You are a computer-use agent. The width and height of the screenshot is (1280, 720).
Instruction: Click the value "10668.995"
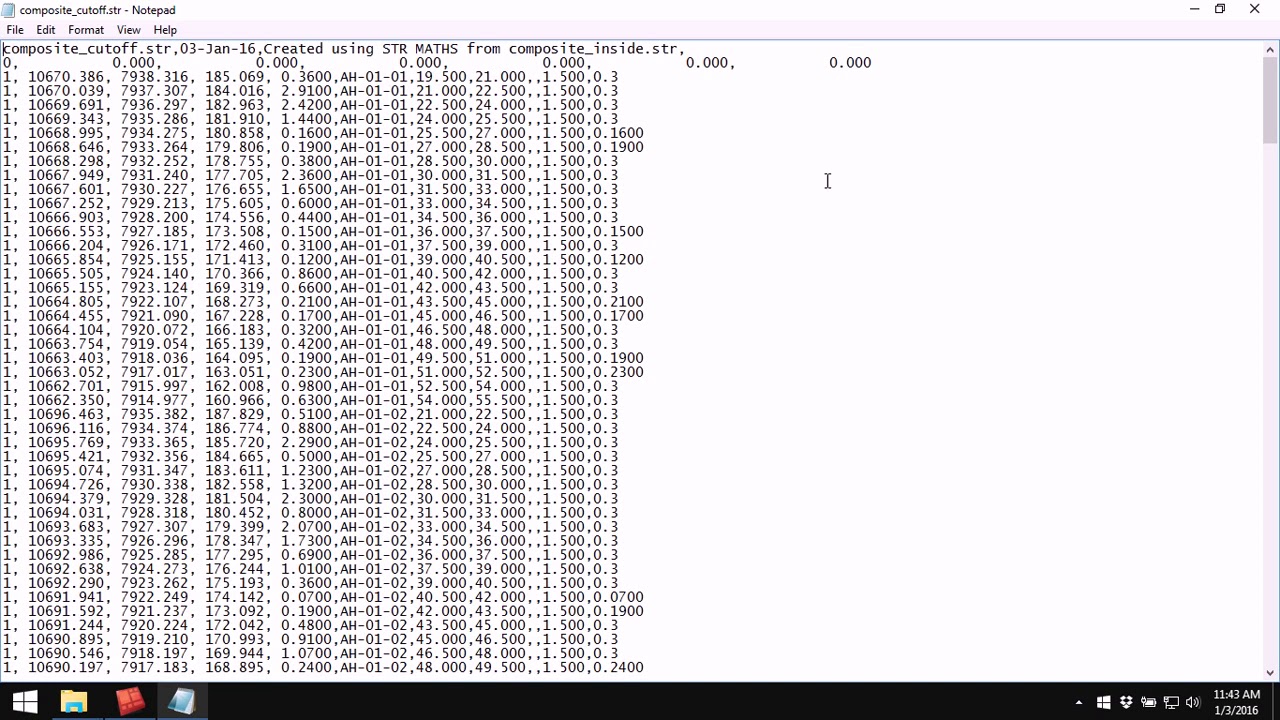[x=66, y=132]
